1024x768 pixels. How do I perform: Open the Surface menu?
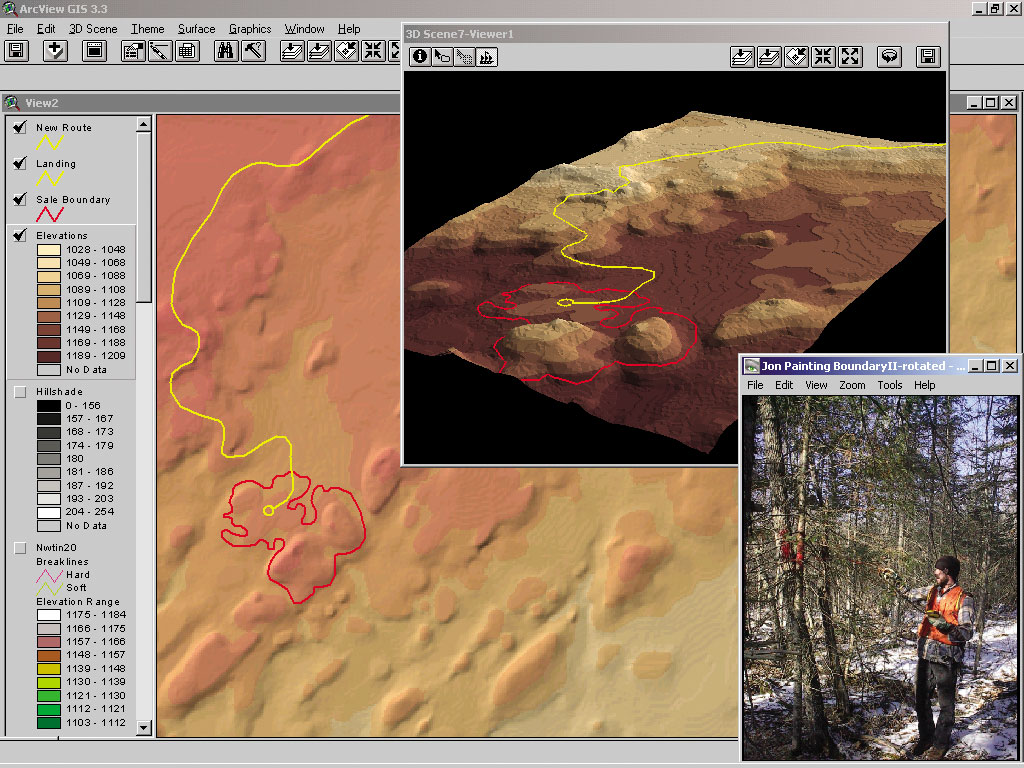pos(196,29)
